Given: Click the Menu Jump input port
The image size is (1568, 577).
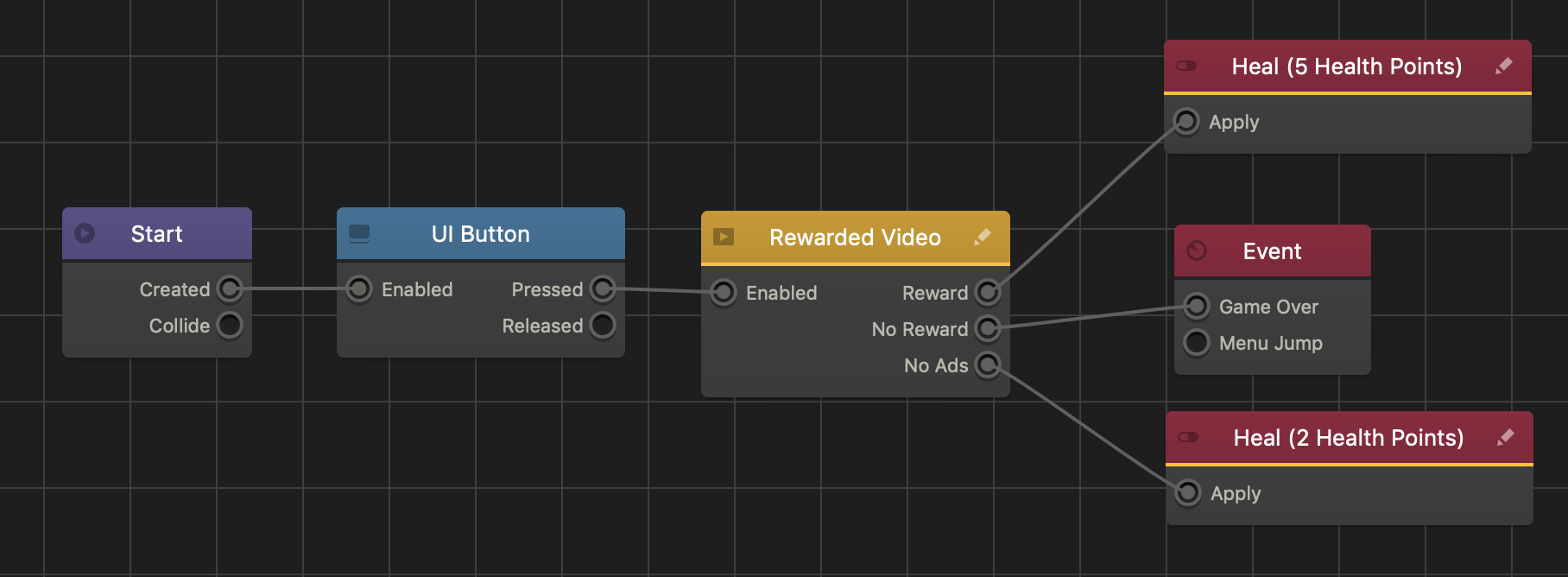Looking at the screenshot, I should [1197, 343].
